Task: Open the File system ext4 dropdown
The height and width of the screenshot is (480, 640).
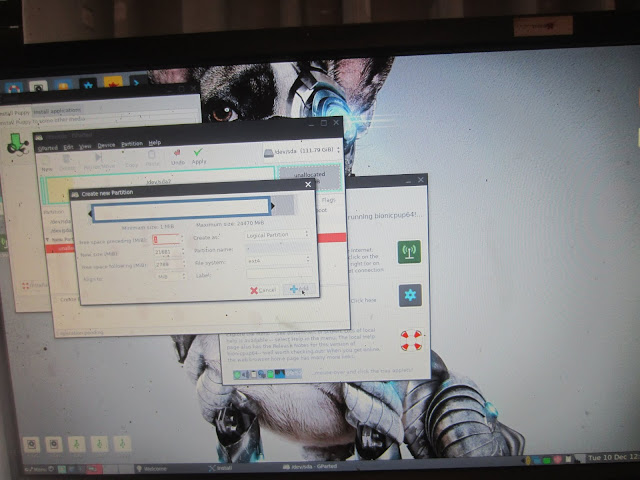Action: tap(278, 260)
